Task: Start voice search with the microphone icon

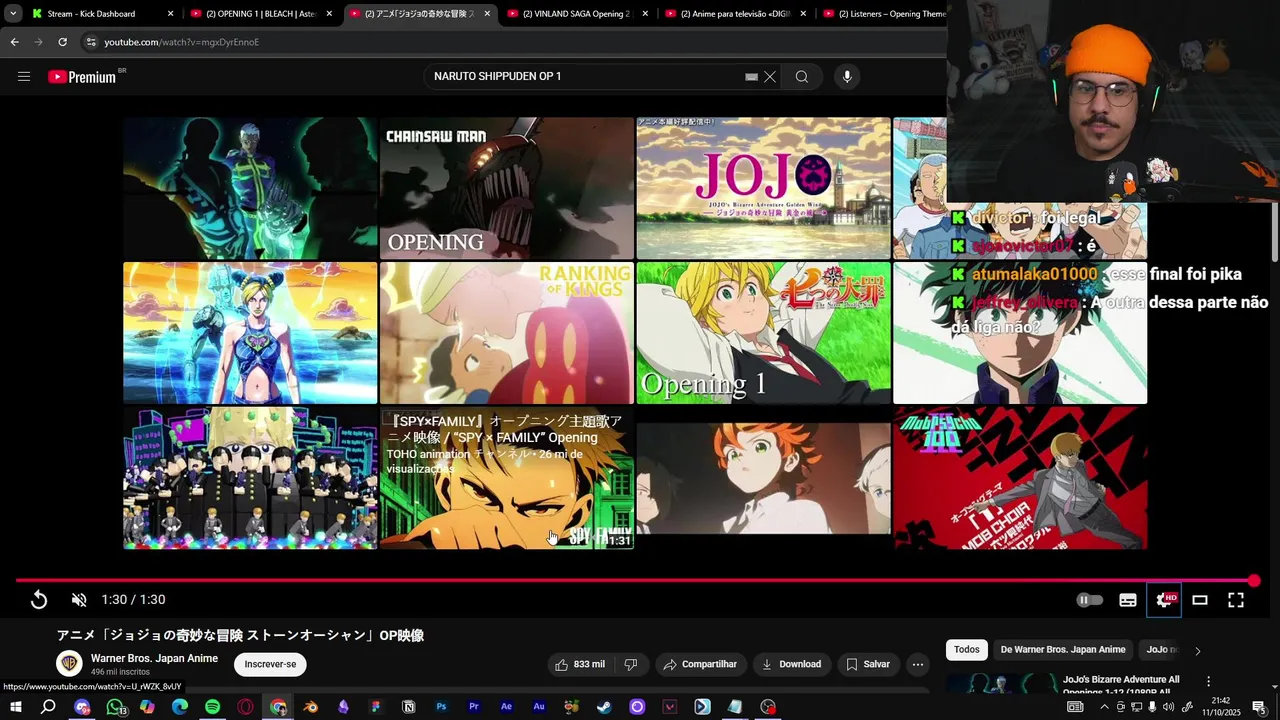Action: [847, 77]
